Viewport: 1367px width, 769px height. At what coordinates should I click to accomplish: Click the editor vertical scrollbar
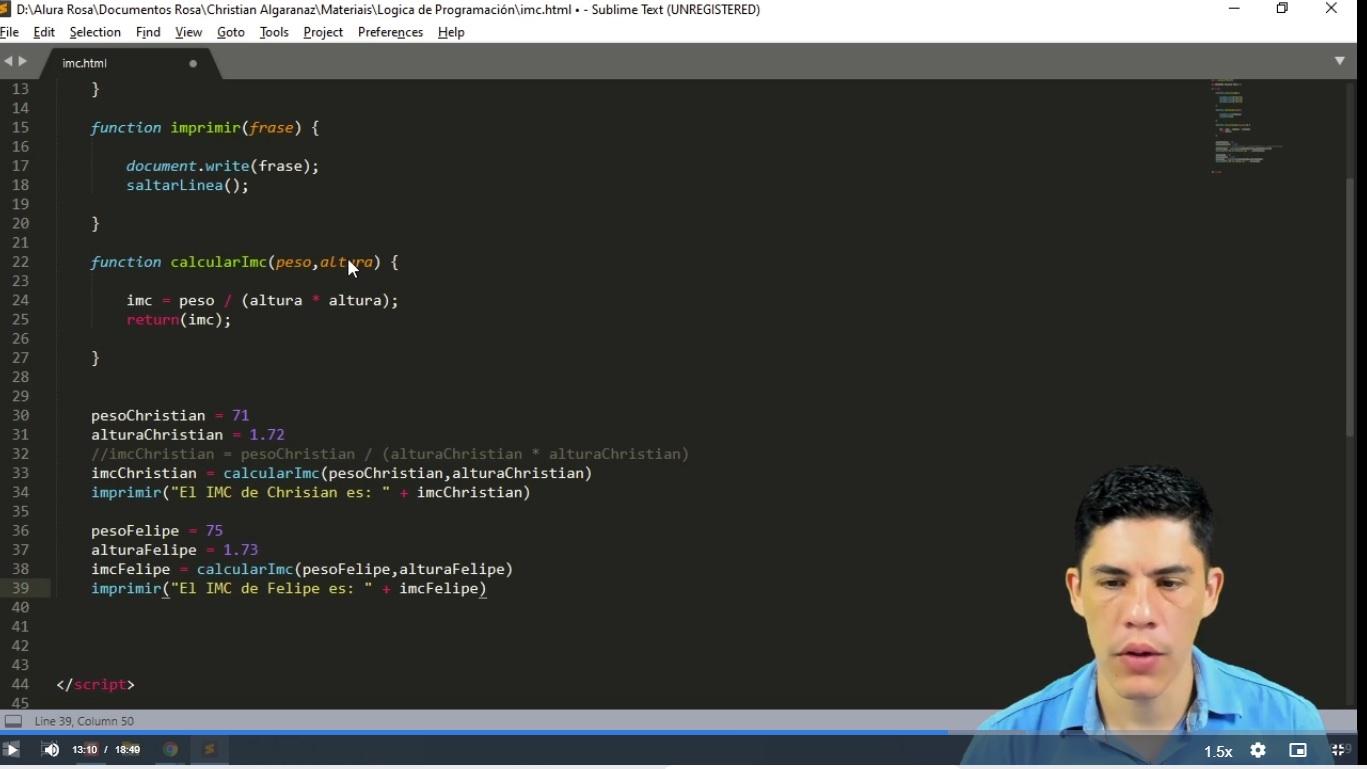click(1349, 306)
